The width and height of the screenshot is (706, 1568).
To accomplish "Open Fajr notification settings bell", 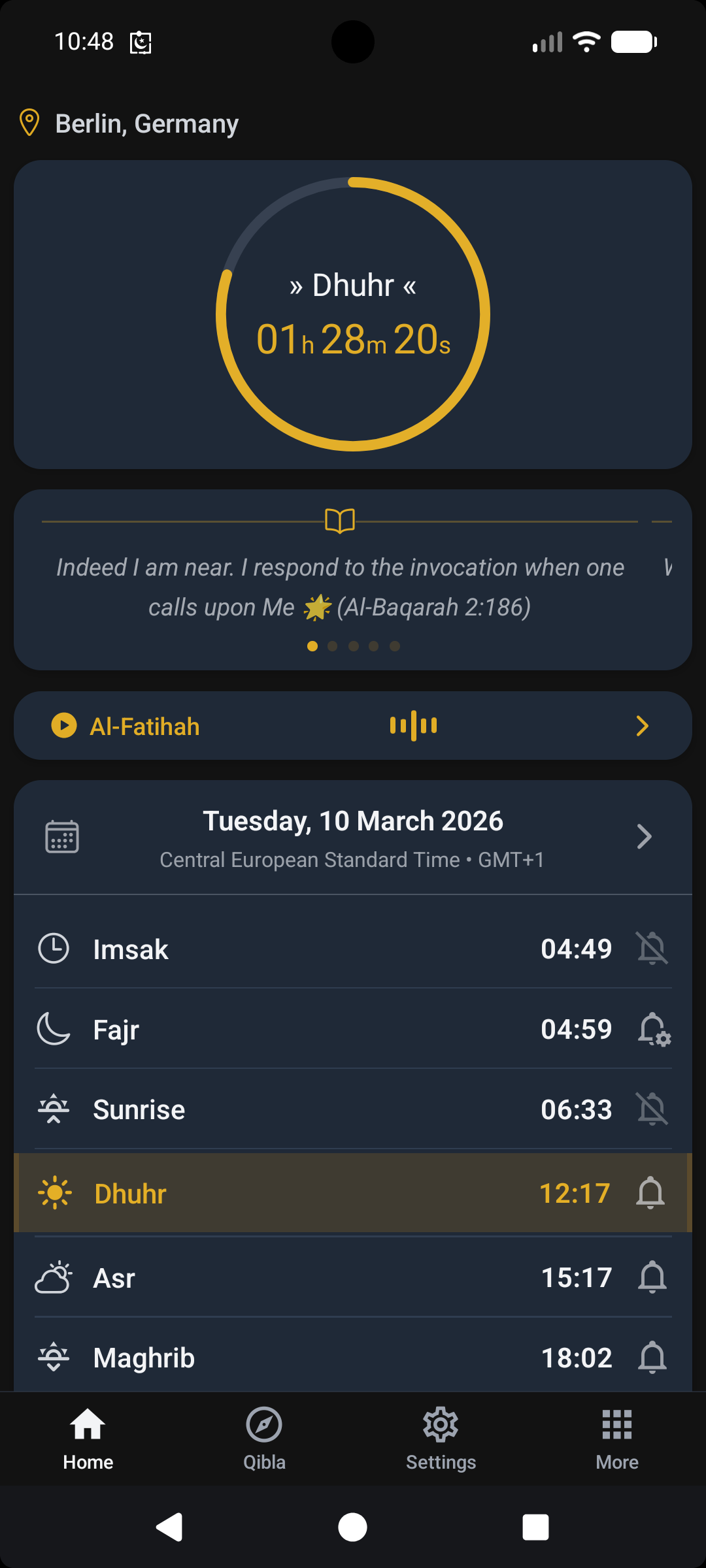I will [x=653, y=1030].
